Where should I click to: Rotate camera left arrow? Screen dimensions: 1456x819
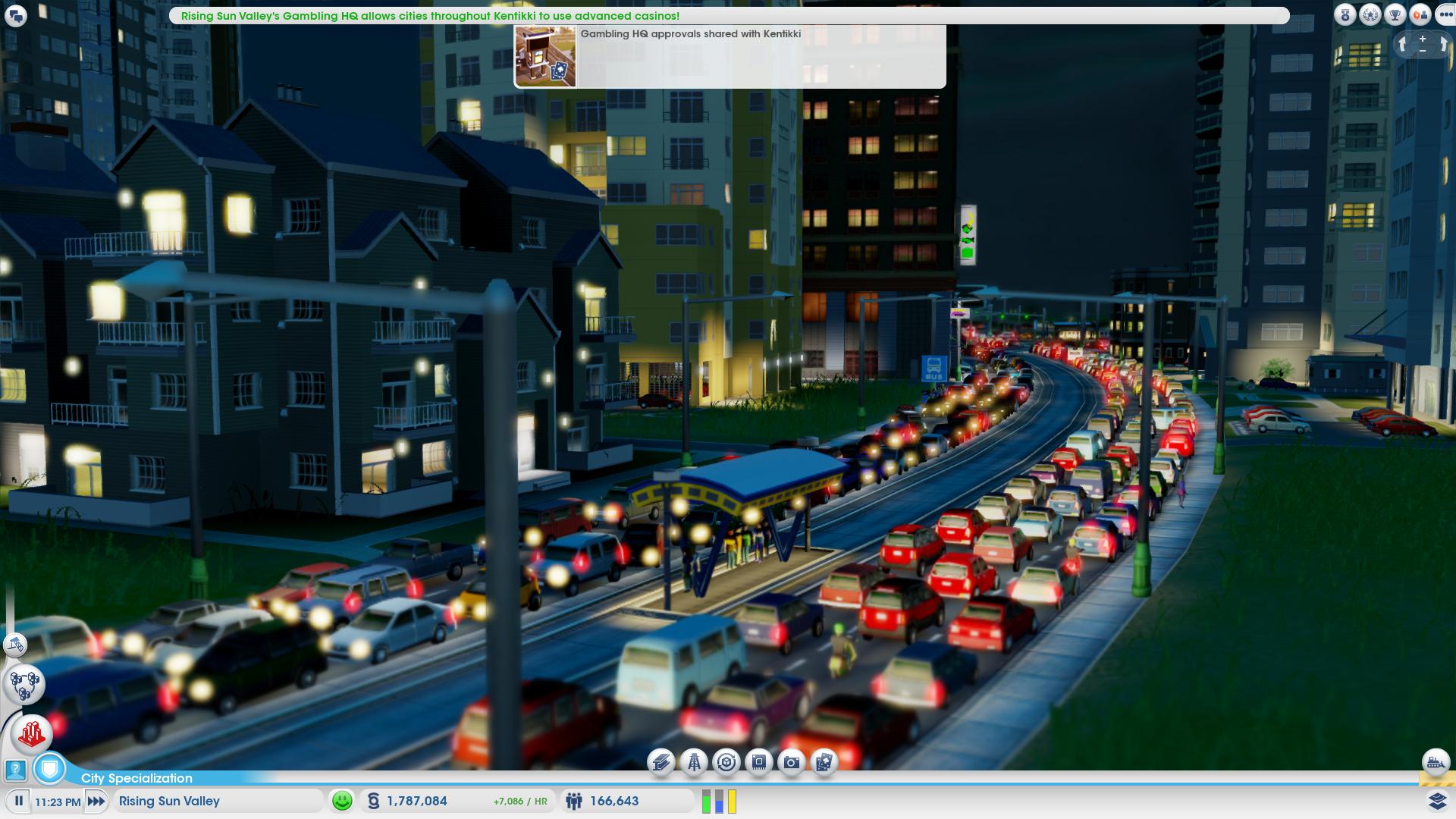pyautogui.click(x=1403, y=44)
